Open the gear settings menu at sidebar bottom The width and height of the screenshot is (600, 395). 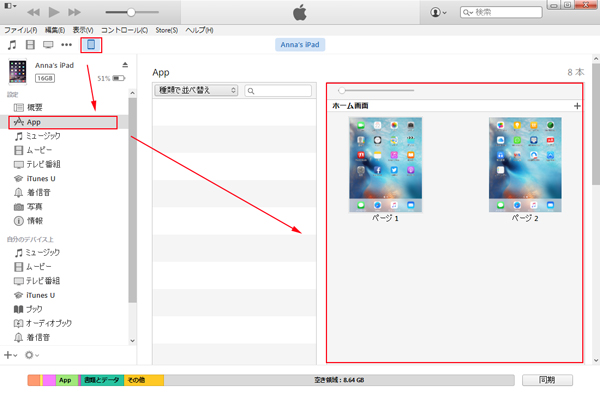(x=31, y=355)
